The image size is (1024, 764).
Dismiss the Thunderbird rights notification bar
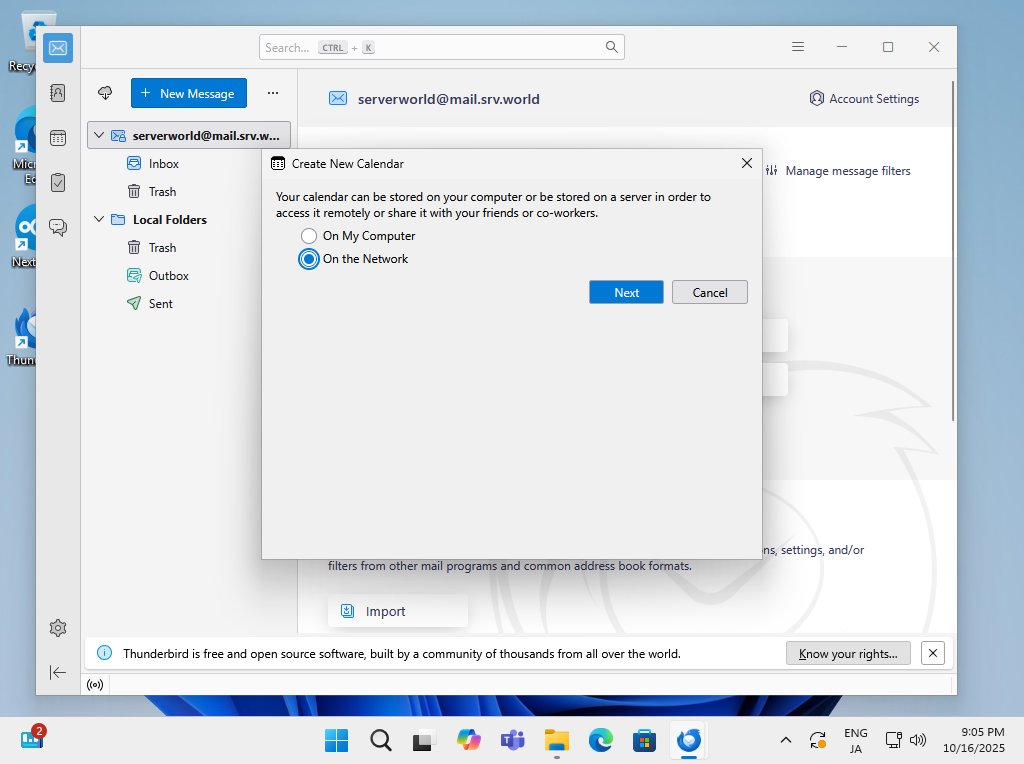click(932, 653)
